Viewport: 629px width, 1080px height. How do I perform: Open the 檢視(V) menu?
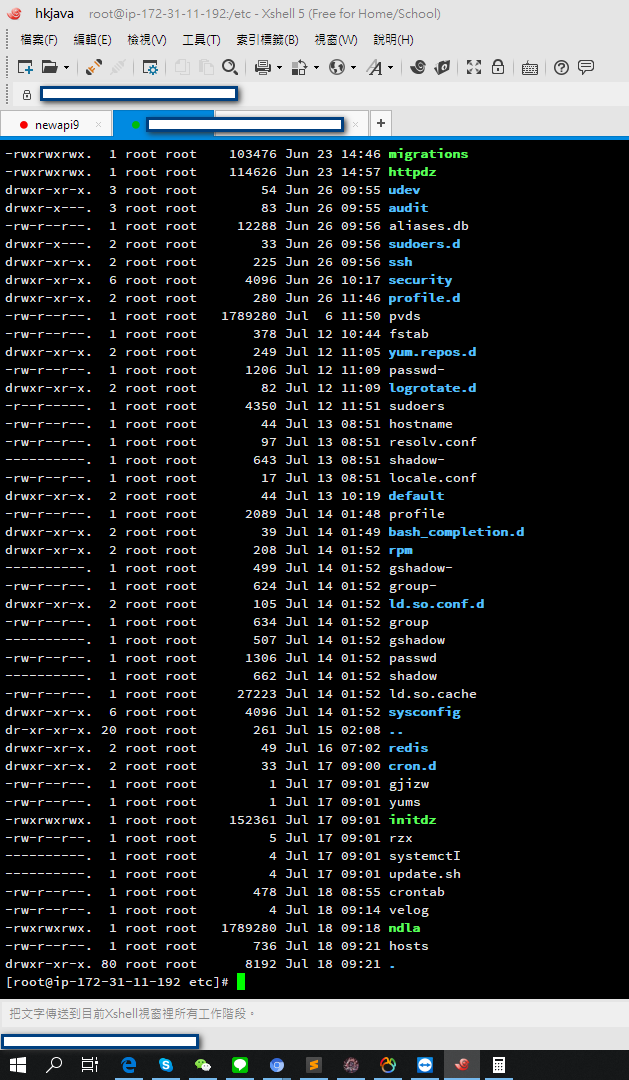click(x=147, y=40)
